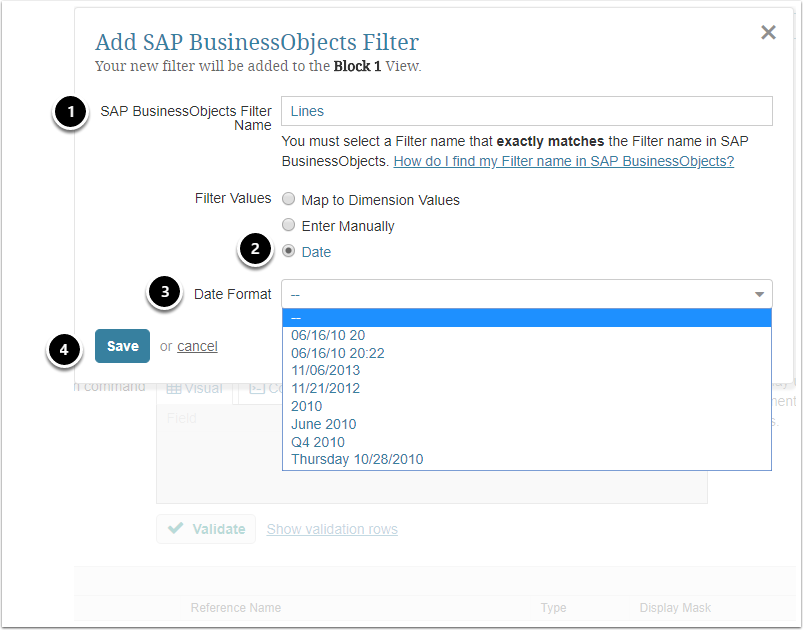This screenshot has width=803, height=630.
Task: Choose date format 06/16/10 20:22
Action: tap(526, 353)
